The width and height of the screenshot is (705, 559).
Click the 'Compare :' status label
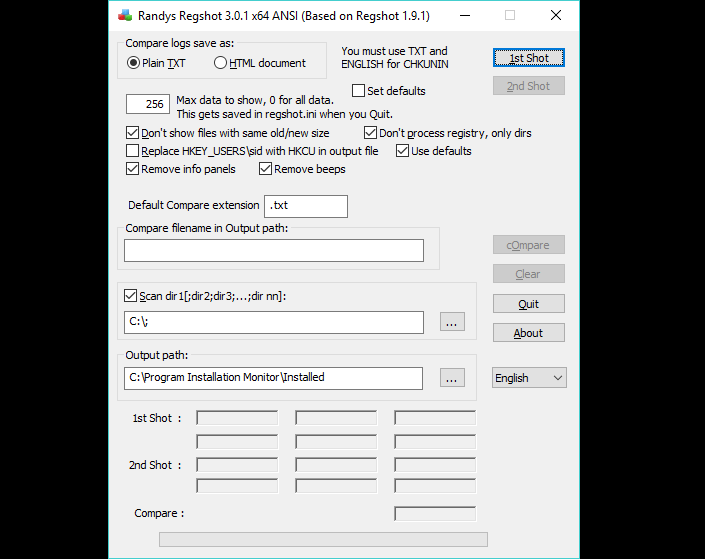159,513
